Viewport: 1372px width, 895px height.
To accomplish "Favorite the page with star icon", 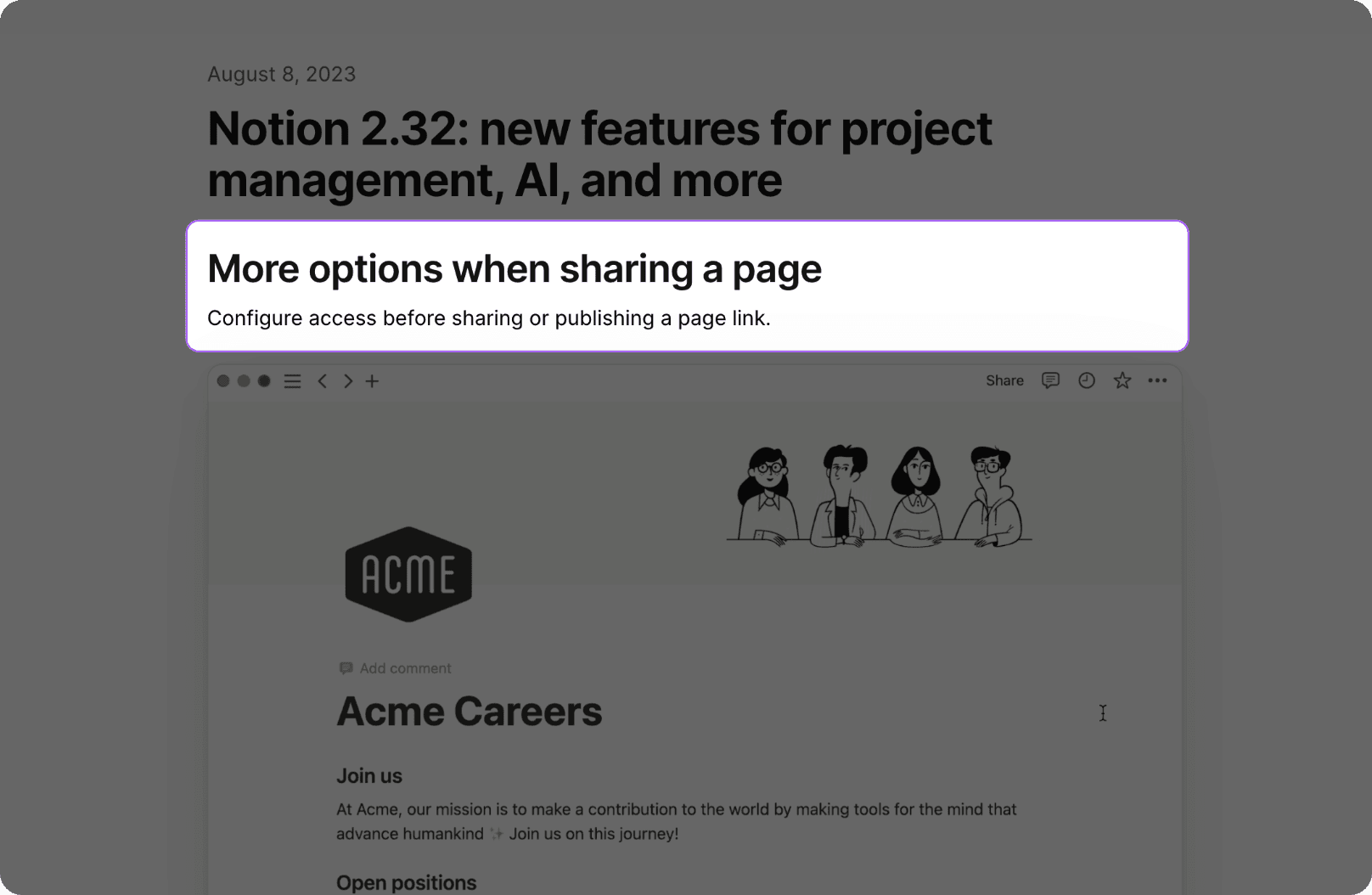I will click(1122, 380).
